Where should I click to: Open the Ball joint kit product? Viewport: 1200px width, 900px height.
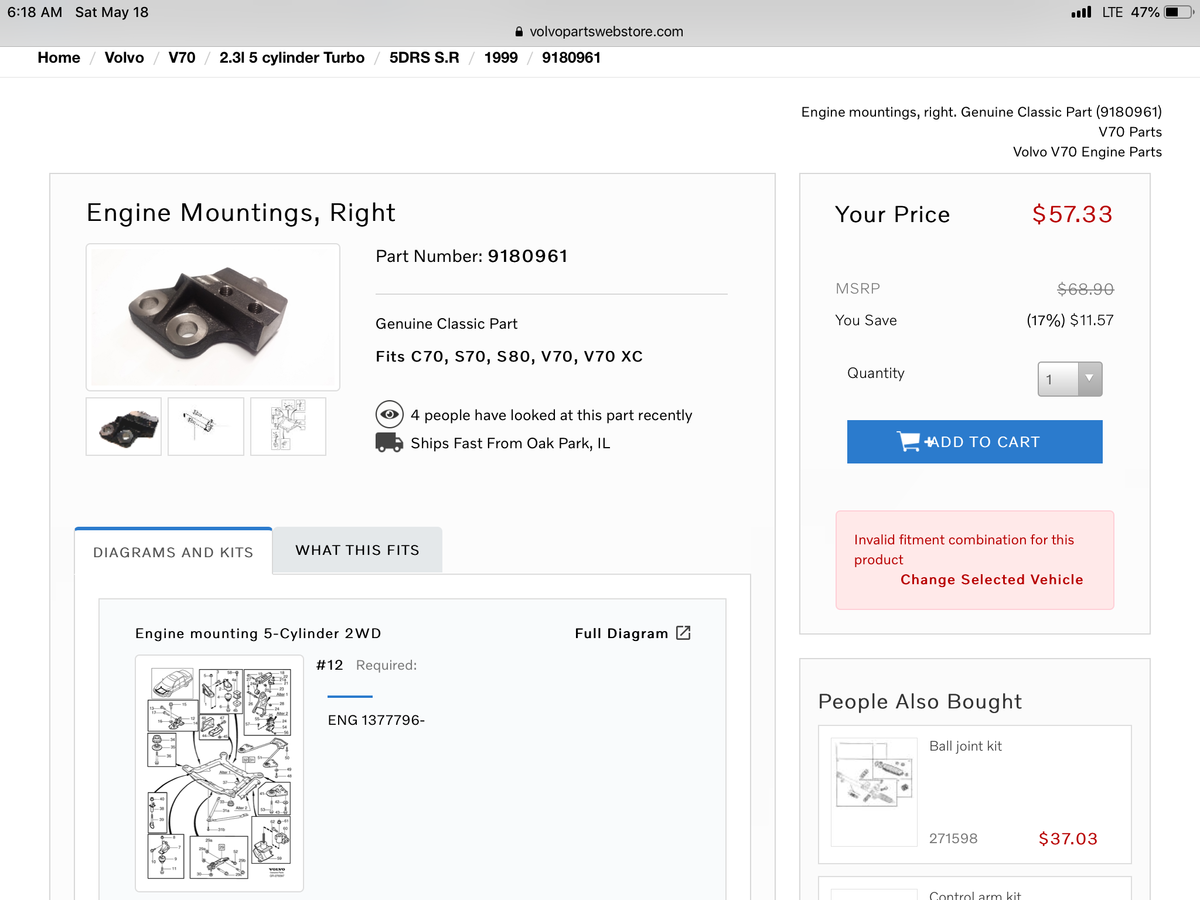coord(965,746)
